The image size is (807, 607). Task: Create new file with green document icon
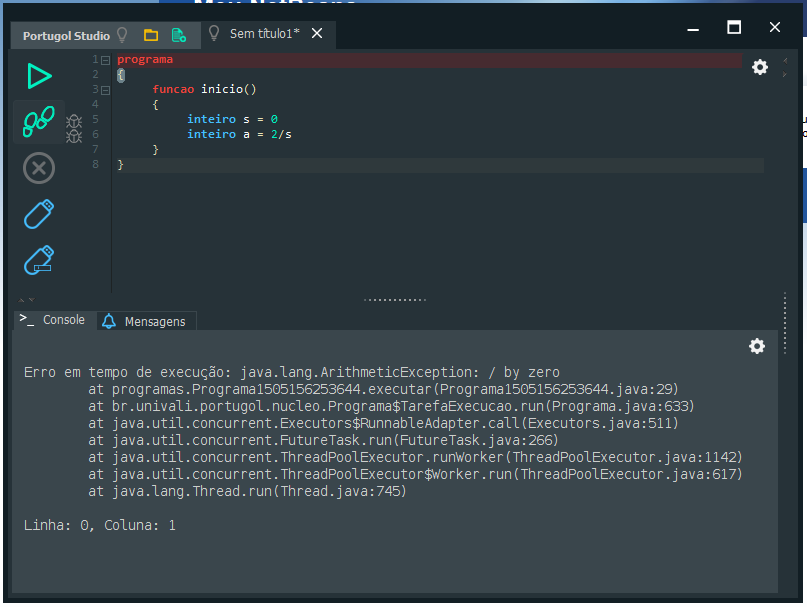(x=179, y=35)
